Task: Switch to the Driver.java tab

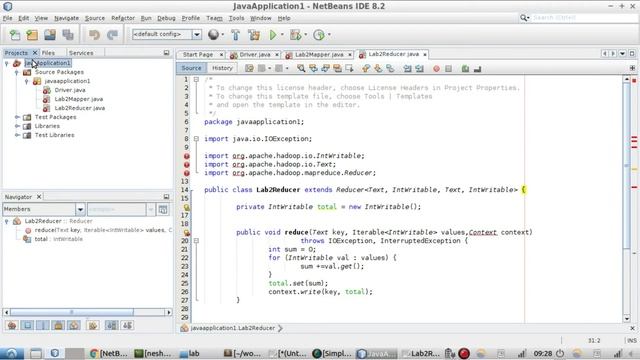Action: (x=255, y=54)
